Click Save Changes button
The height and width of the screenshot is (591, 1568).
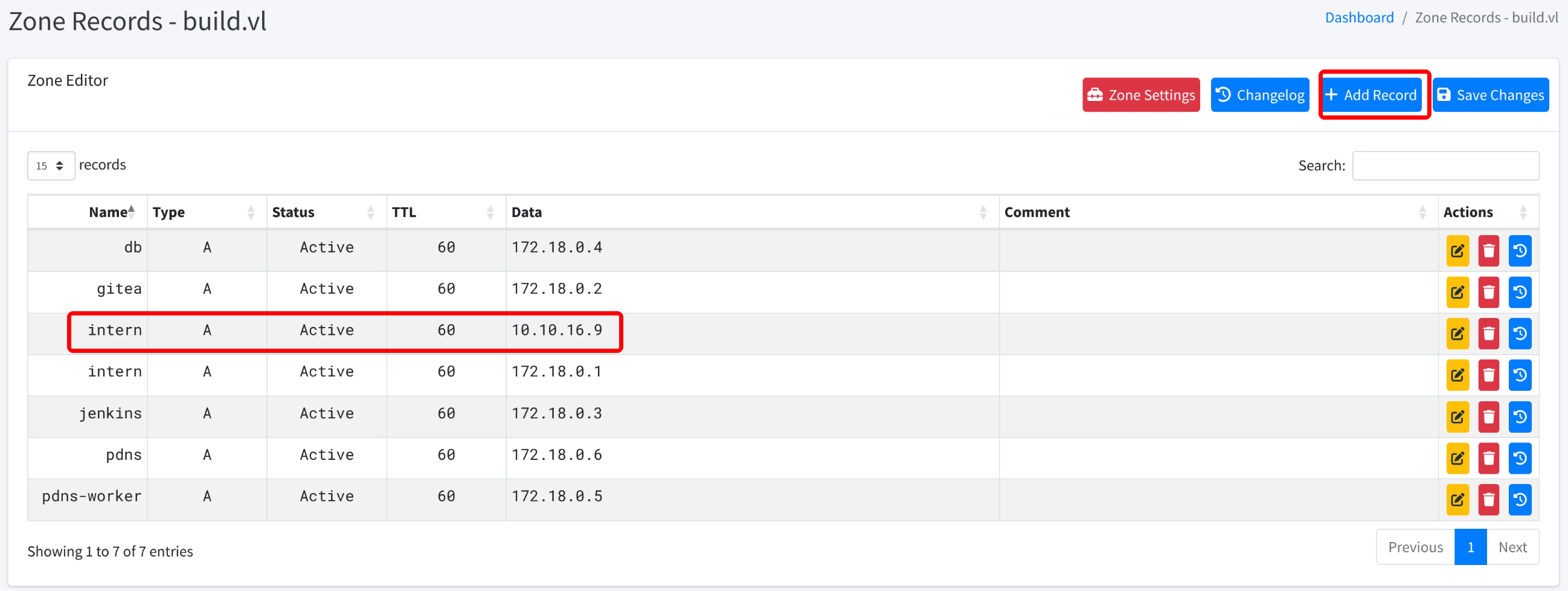1490,95
